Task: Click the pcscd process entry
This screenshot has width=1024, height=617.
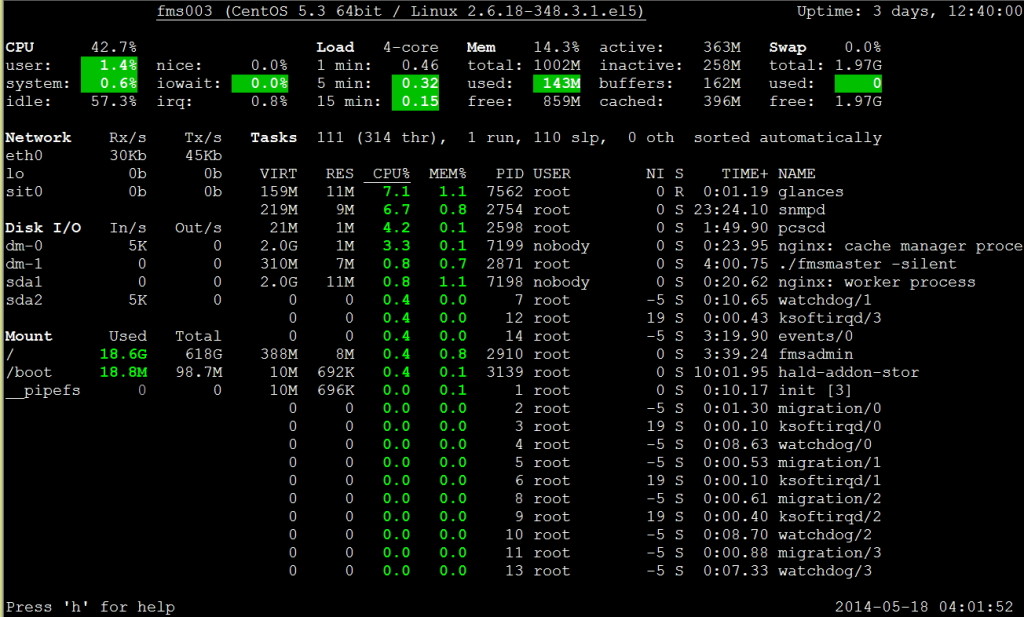Action: [801, 228]
